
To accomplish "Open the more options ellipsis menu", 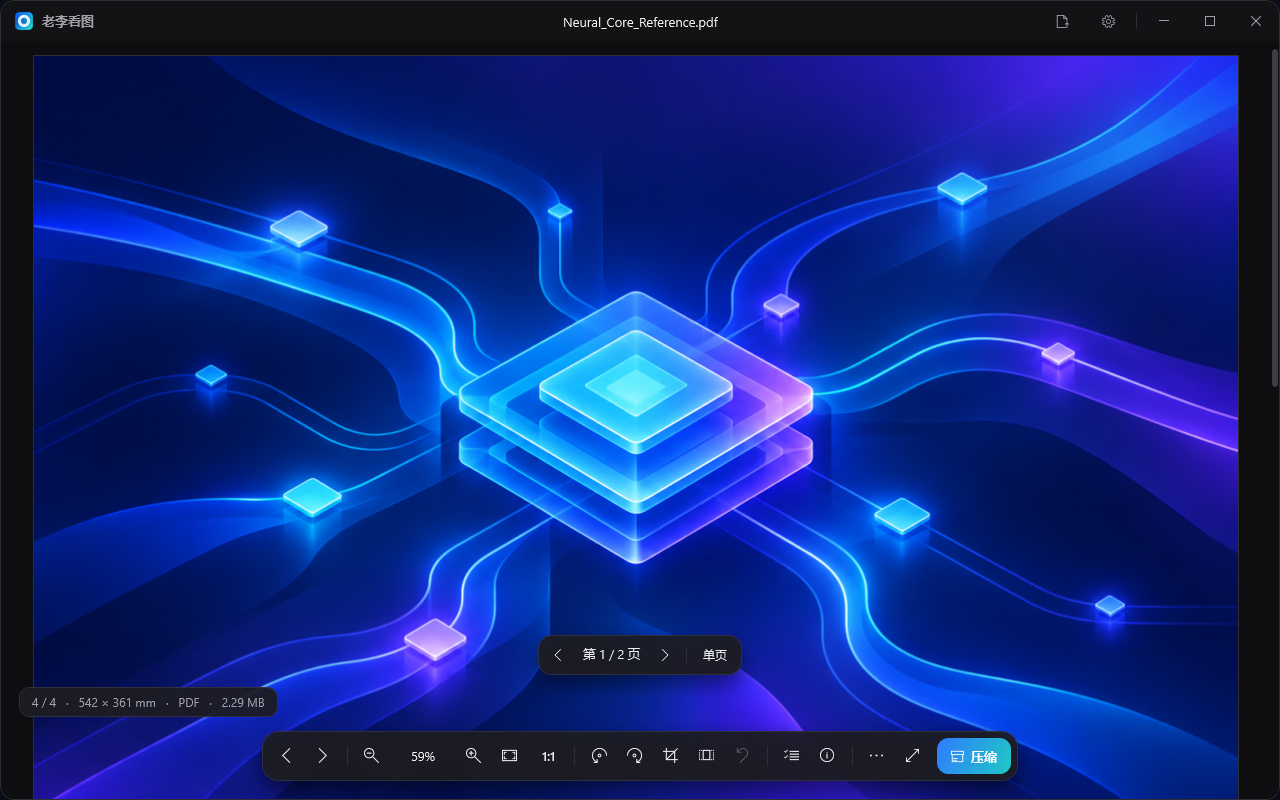I will (876, 756).
